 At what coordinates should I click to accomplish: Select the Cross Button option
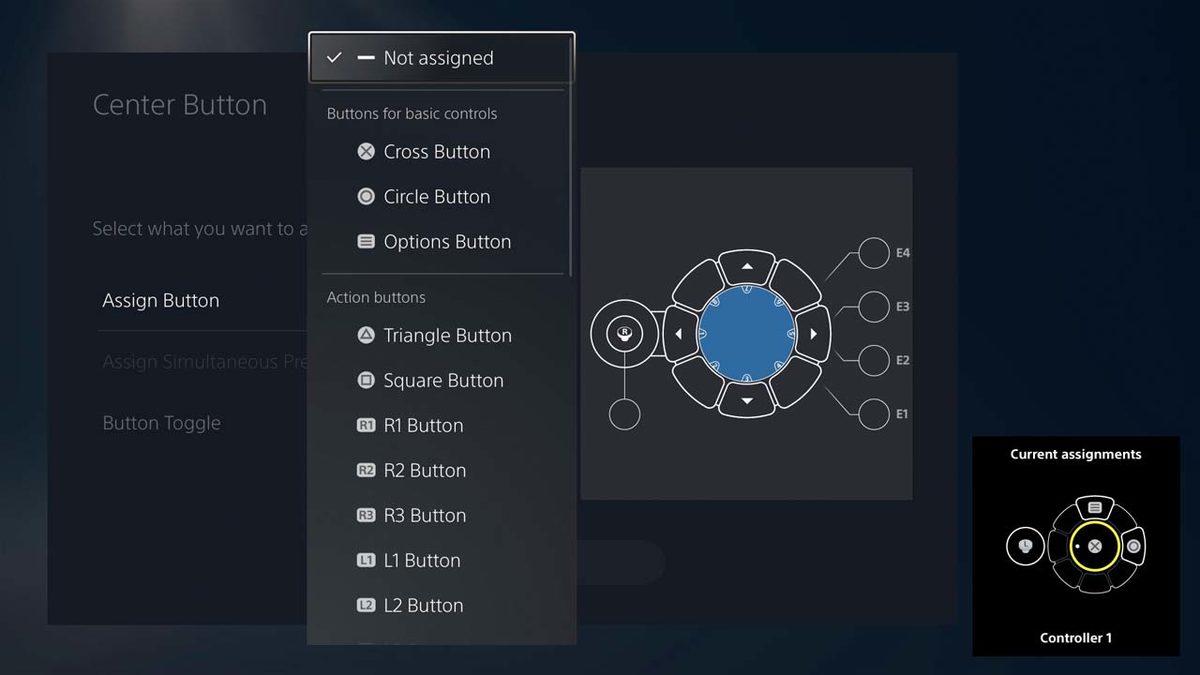(x=436, y=152)
